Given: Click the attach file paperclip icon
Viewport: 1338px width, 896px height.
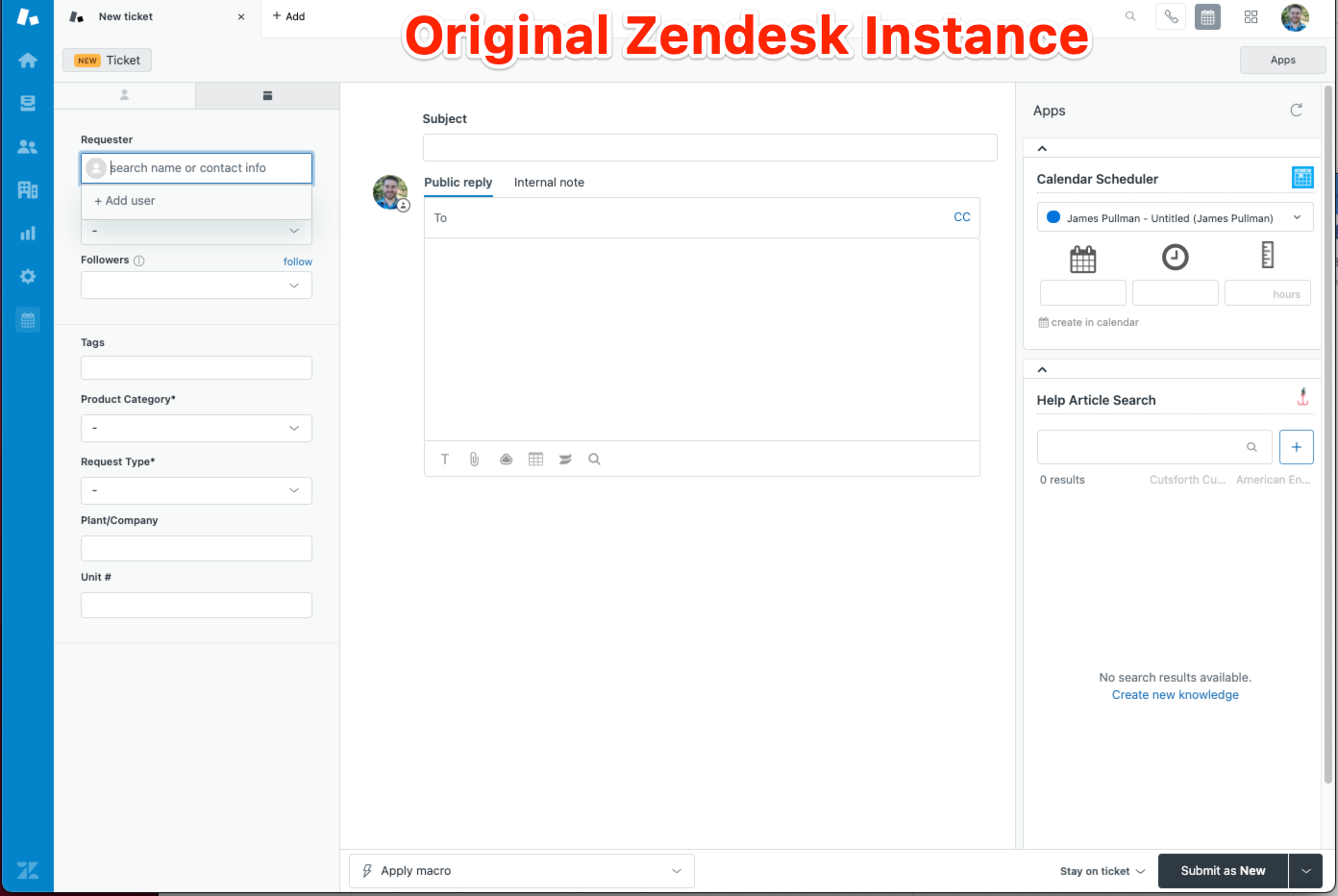Looking at the screenshot, I should pos(474,460).
